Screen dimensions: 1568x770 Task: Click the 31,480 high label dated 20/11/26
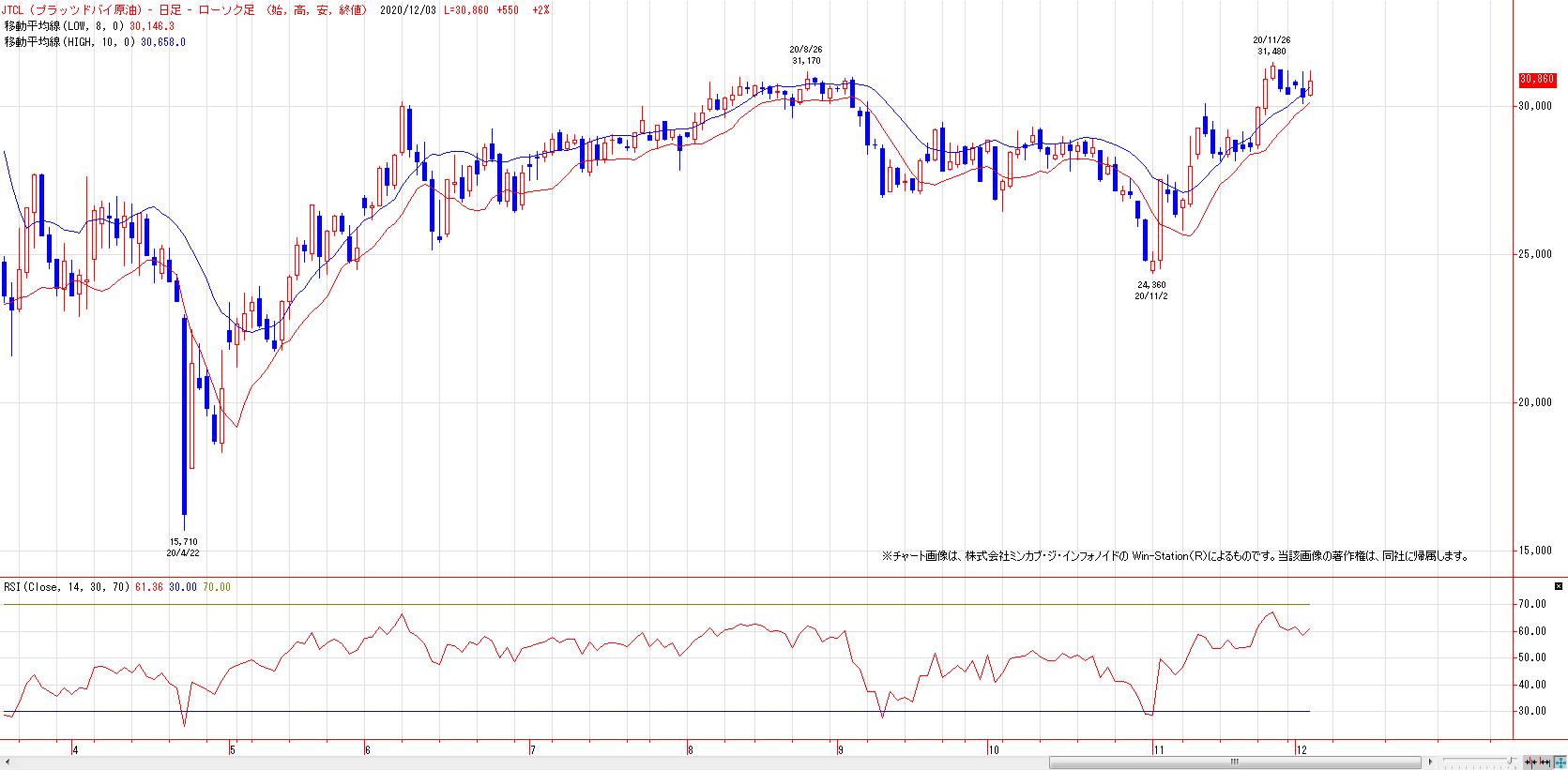1272,52
